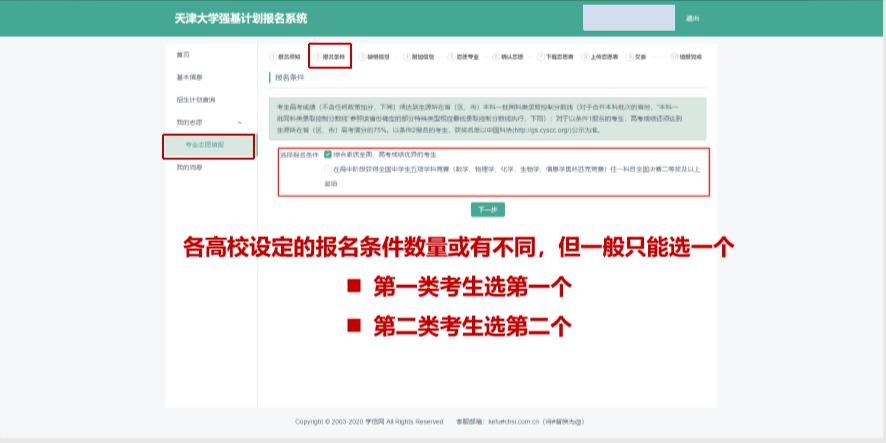The height and width of the screenshot is (443, 886).
Task: Open 我的消息 in the sidebar
Action: [189, 168]
